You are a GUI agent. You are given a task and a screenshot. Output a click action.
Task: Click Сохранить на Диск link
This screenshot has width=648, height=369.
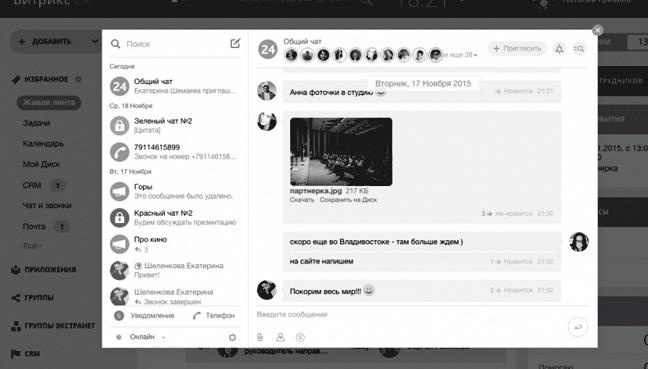348,200
